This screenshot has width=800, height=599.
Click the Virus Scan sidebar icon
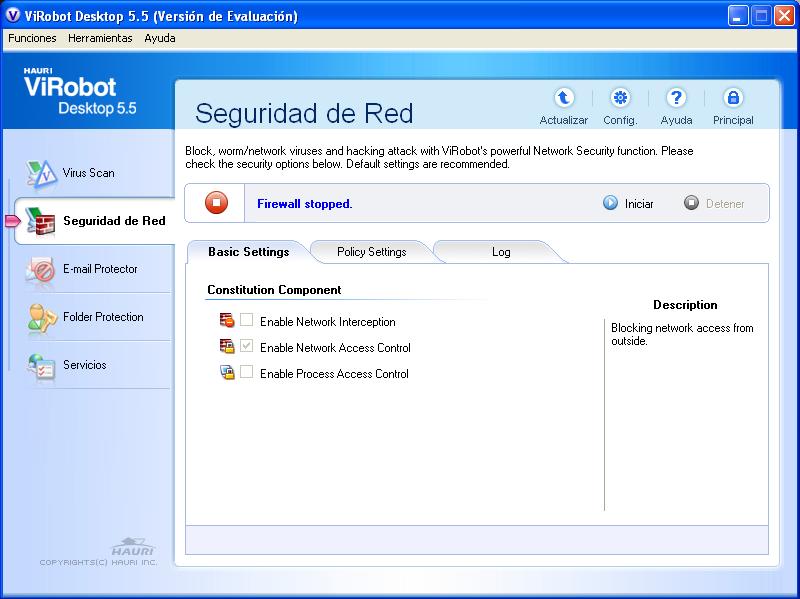(41, 173)
